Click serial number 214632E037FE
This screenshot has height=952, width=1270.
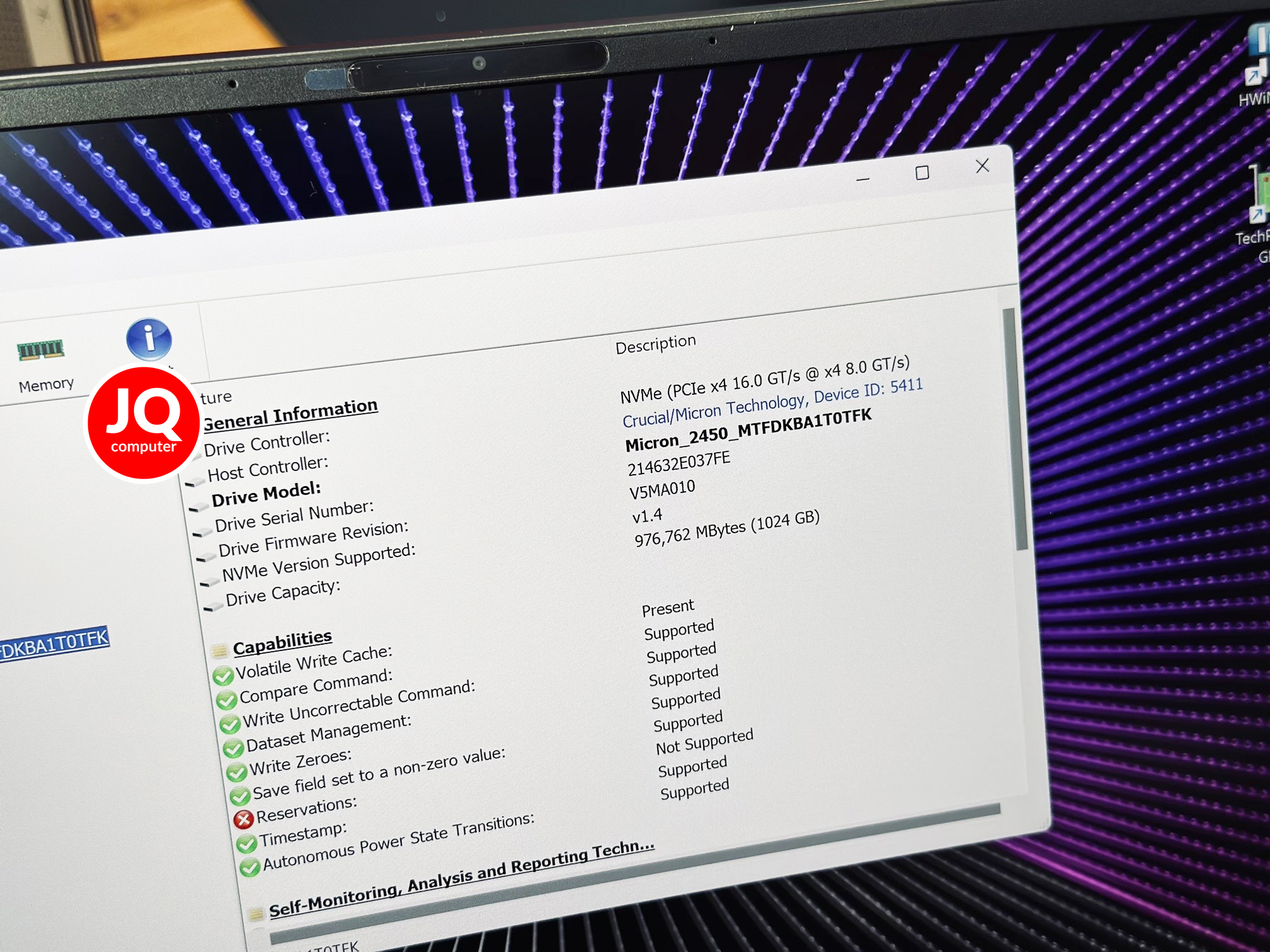coord(679,463)
